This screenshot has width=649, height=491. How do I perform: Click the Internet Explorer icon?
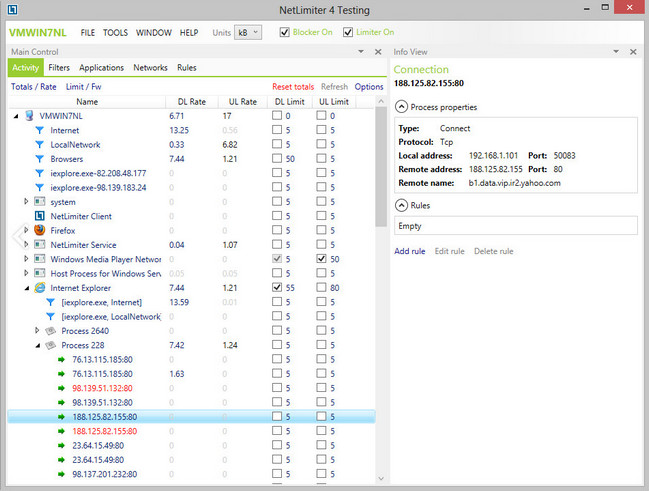[x=40, y=288]
